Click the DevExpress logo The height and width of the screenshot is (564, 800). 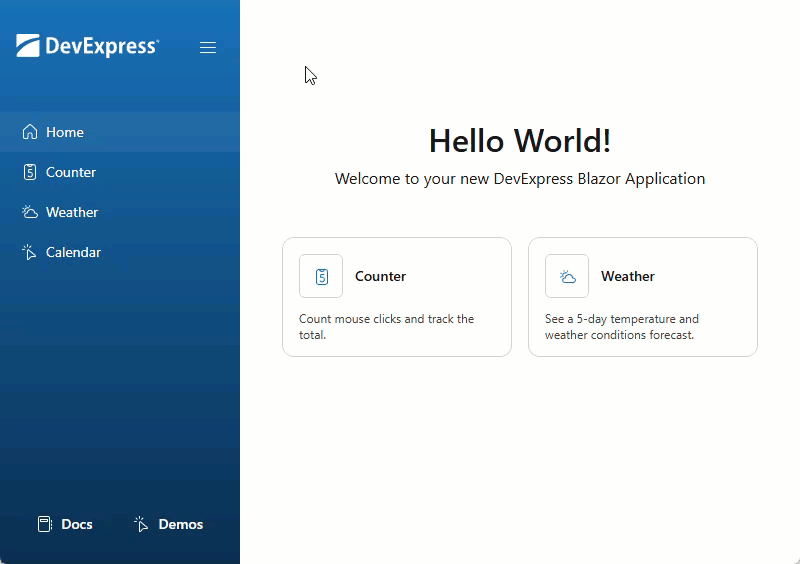pos(87,46)
